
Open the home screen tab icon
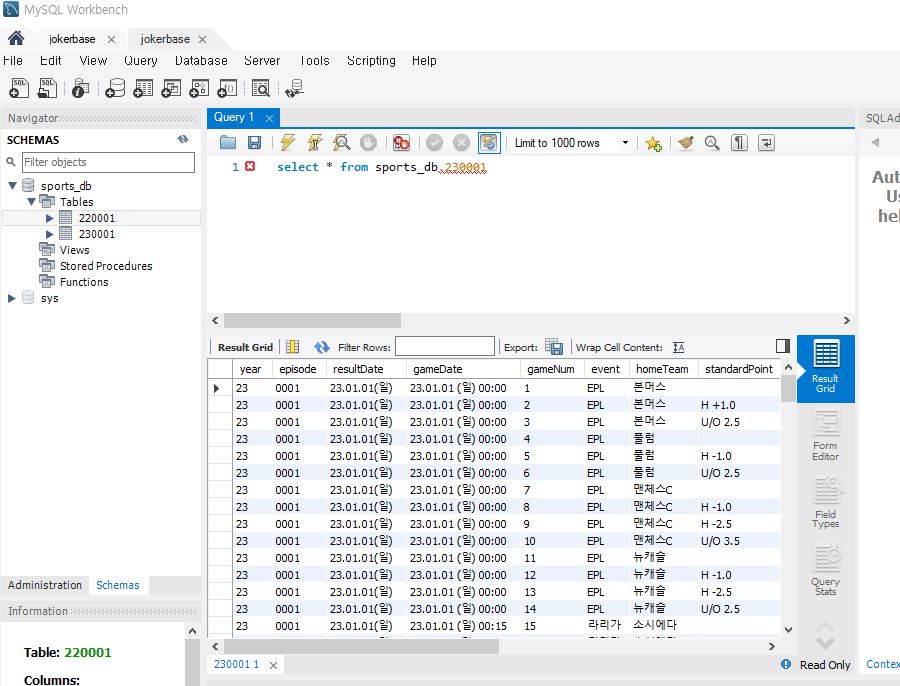pos(16,38)
